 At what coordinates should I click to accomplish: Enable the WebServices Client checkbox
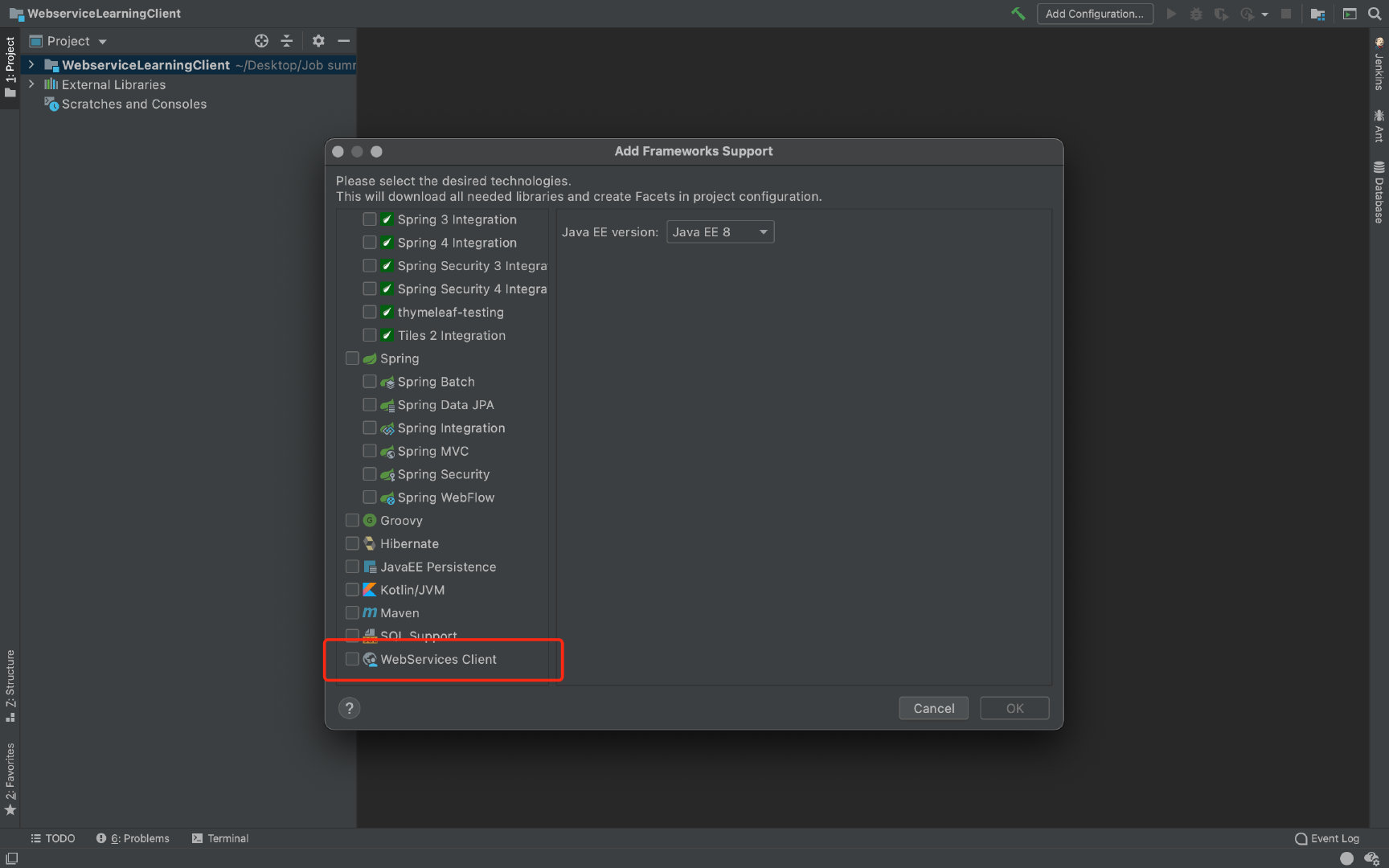[352, 659]
